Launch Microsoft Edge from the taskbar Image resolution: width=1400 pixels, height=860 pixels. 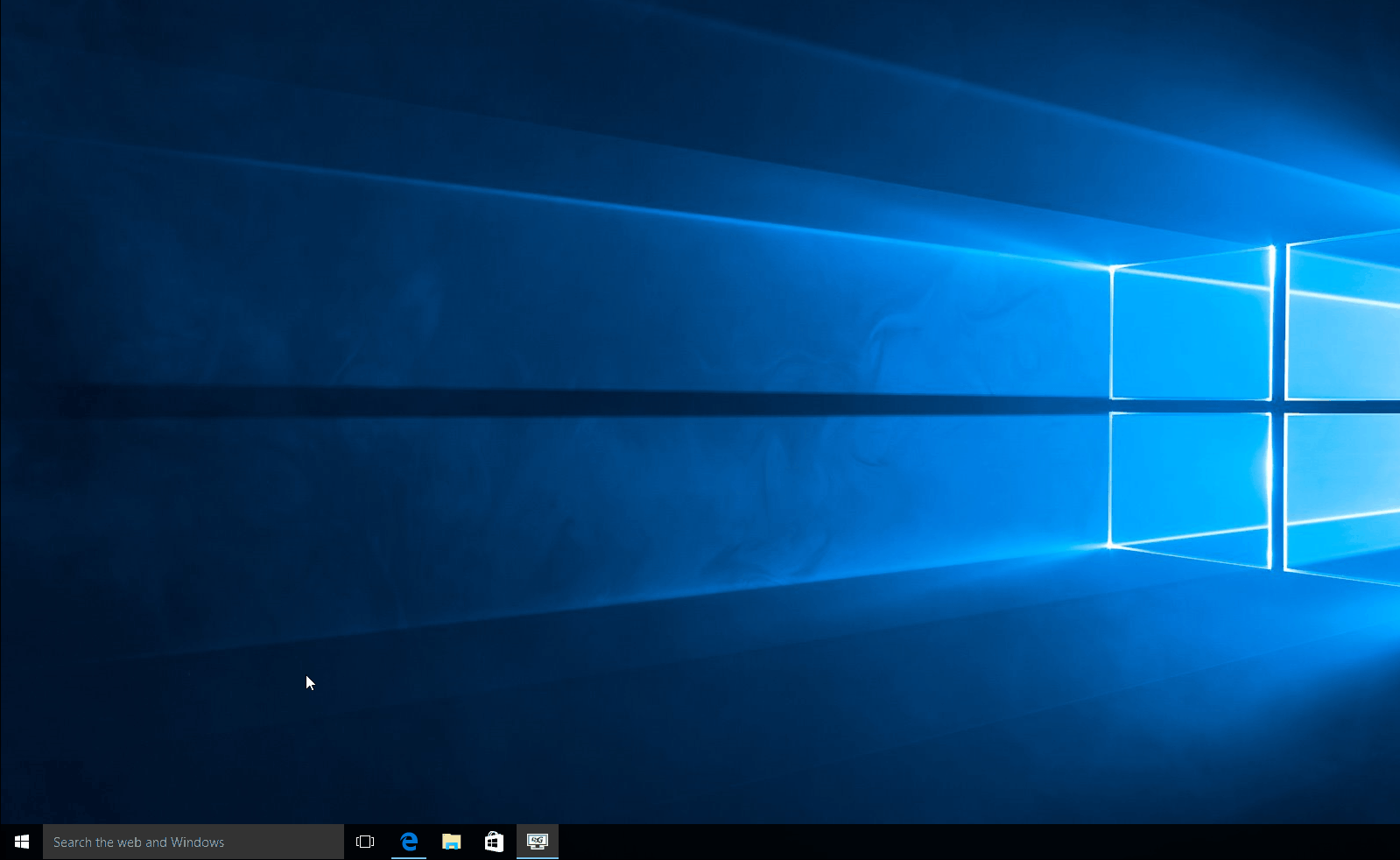409,842
